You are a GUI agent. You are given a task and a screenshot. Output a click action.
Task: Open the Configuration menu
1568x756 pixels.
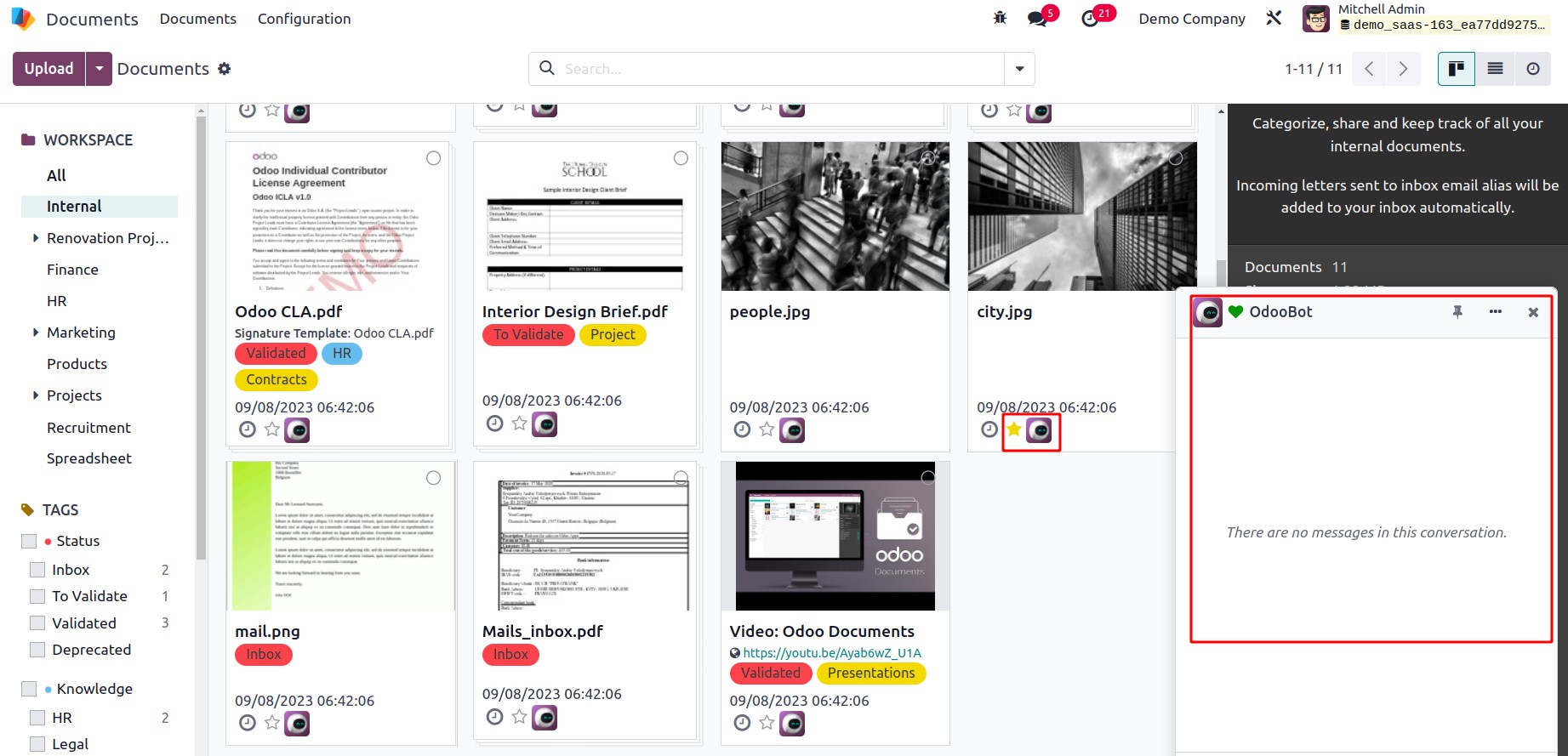(x=304, y=19)
